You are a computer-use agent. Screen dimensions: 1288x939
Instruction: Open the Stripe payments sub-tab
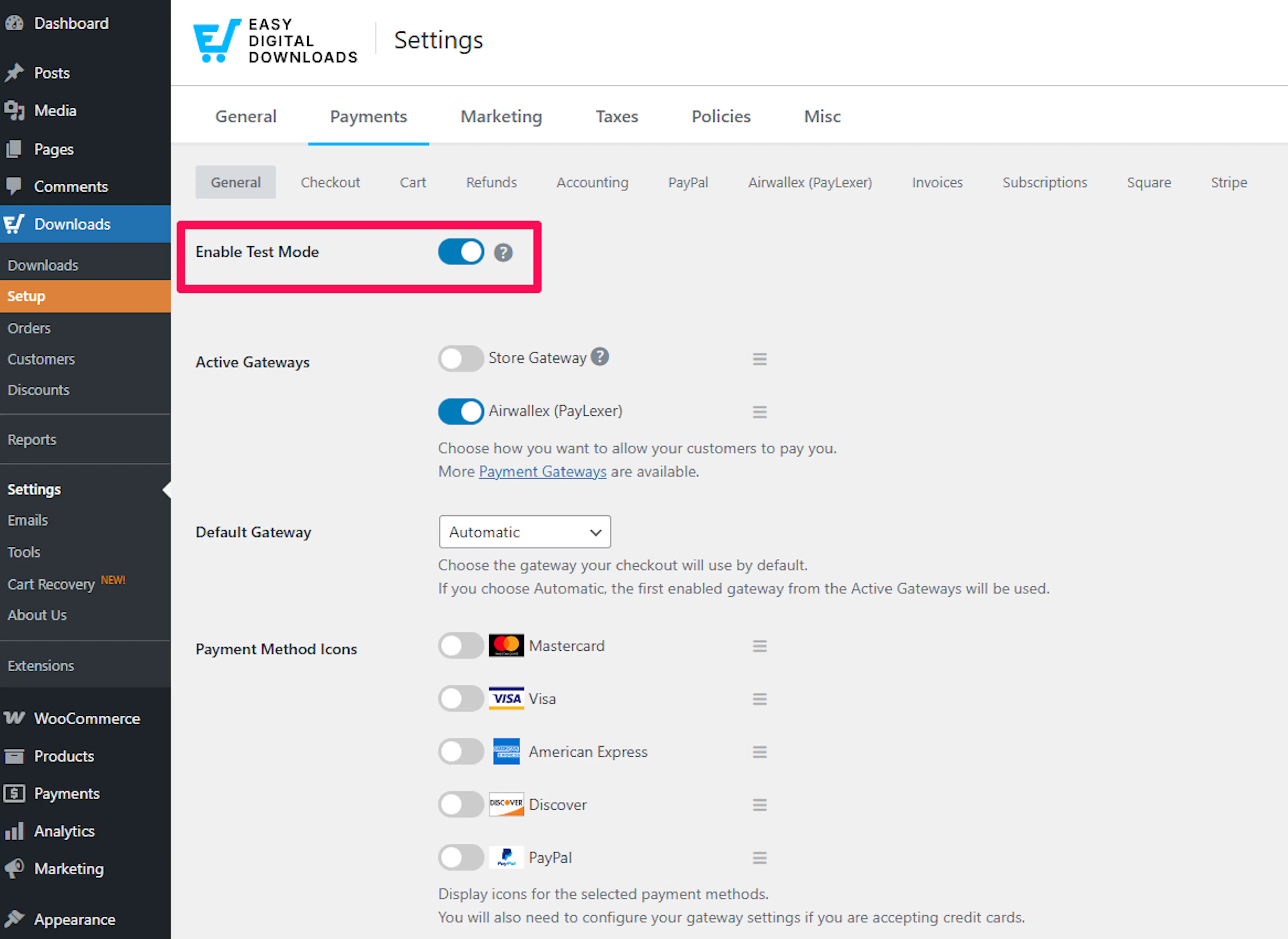click(1228, 182)
